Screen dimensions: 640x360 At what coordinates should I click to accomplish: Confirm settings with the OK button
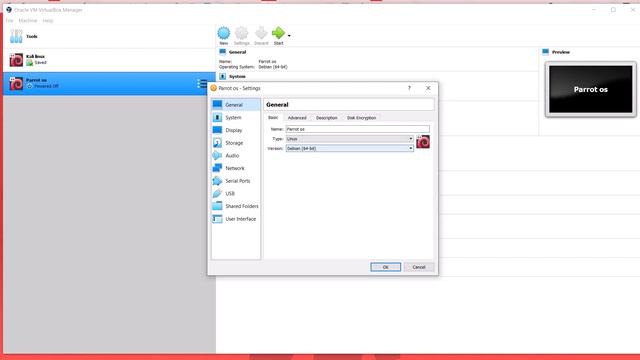click(385, 267)
